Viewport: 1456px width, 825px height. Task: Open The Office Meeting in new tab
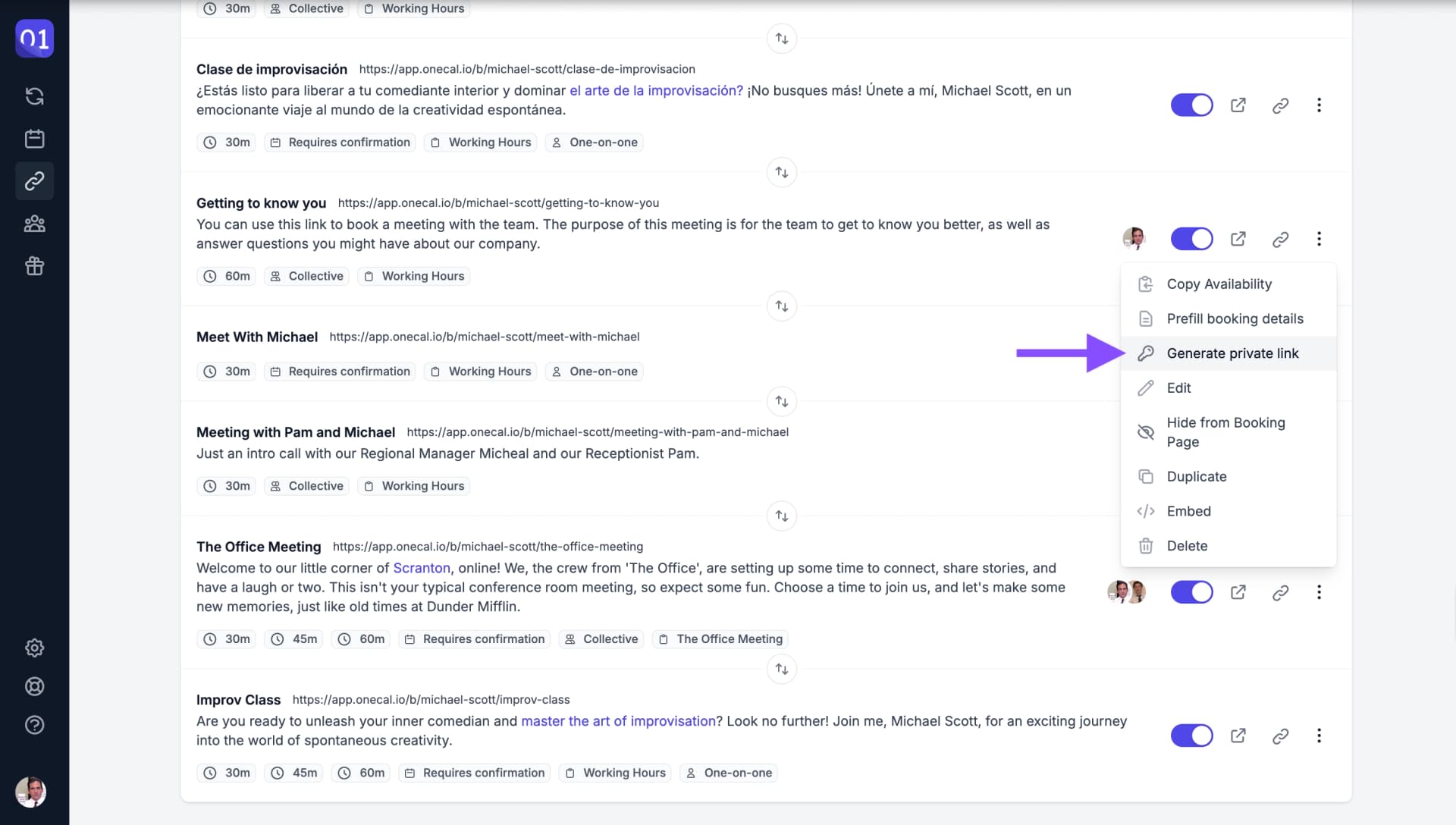tap(1238, 592)
